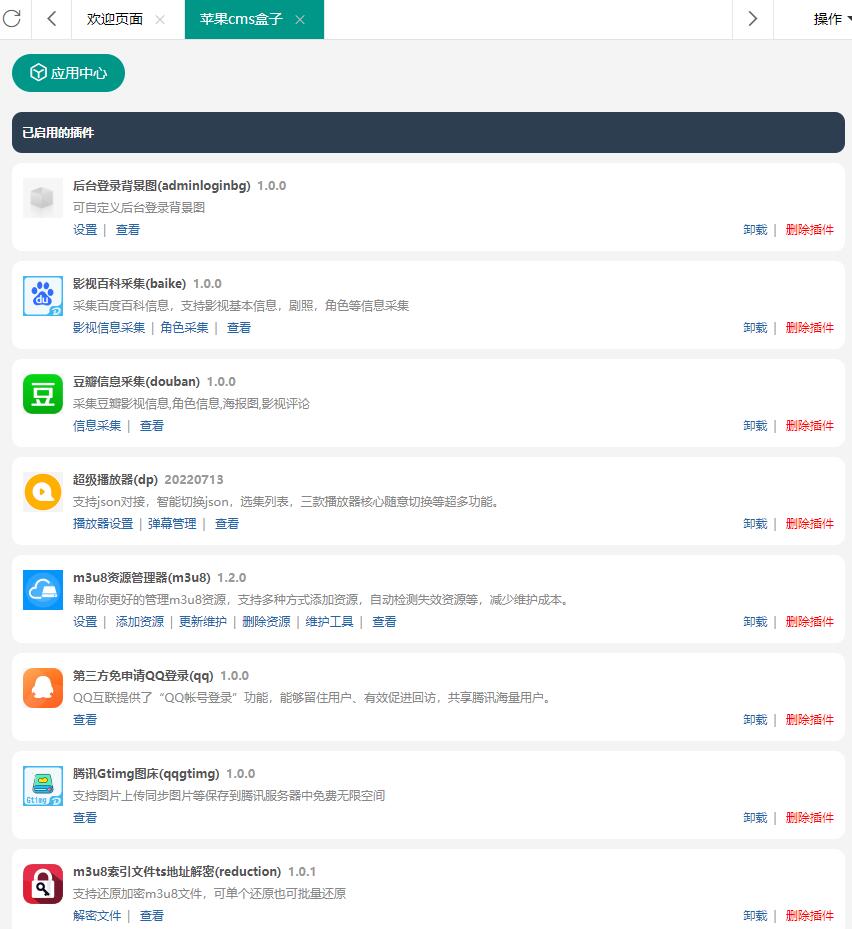Viewport: 852px width, 929px height.
Task: Open 维护工具 link
Action: click(x=329, y=622)
